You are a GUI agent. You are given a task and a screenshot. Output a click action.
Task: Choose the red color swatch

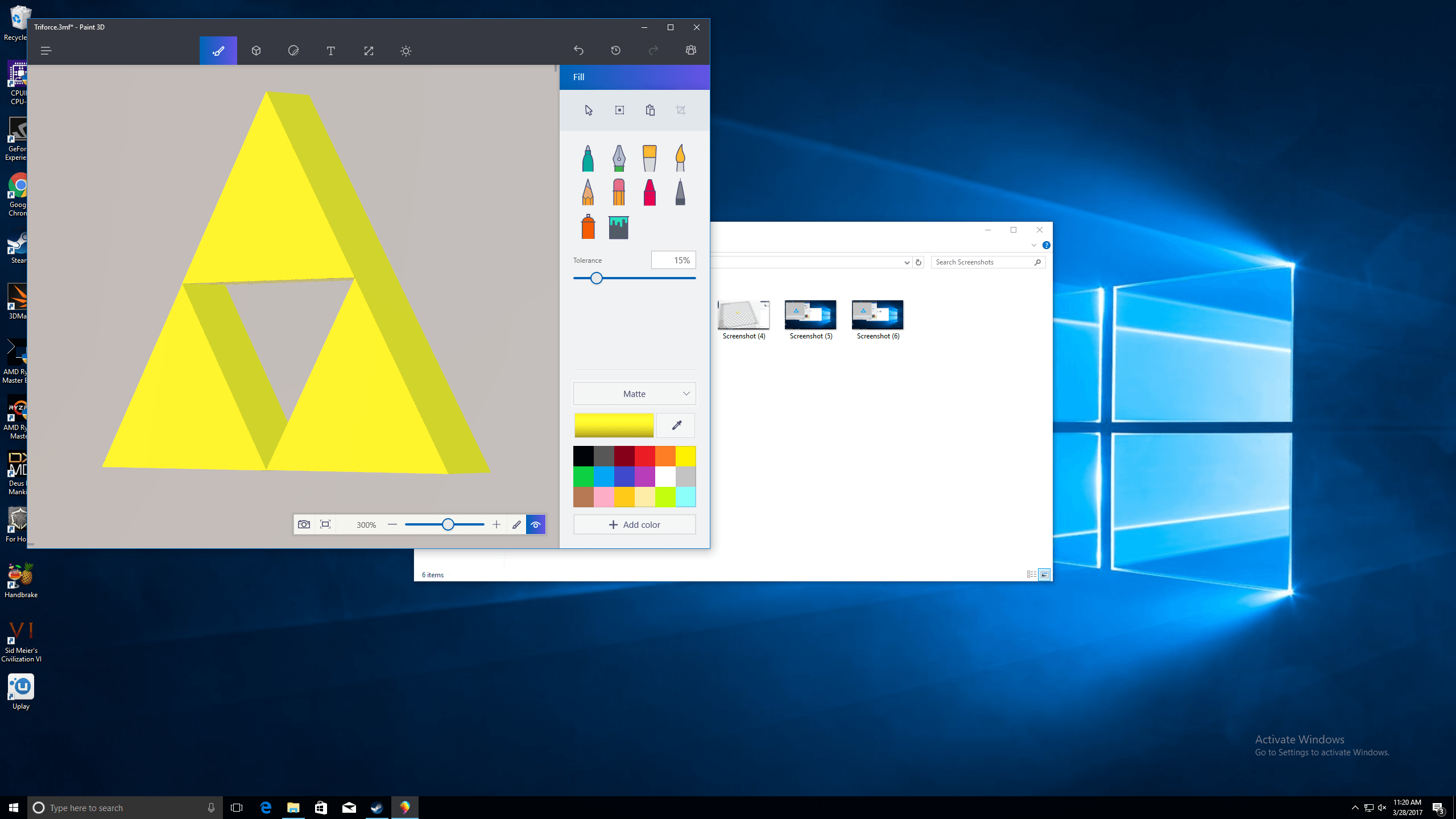[645, 456]
